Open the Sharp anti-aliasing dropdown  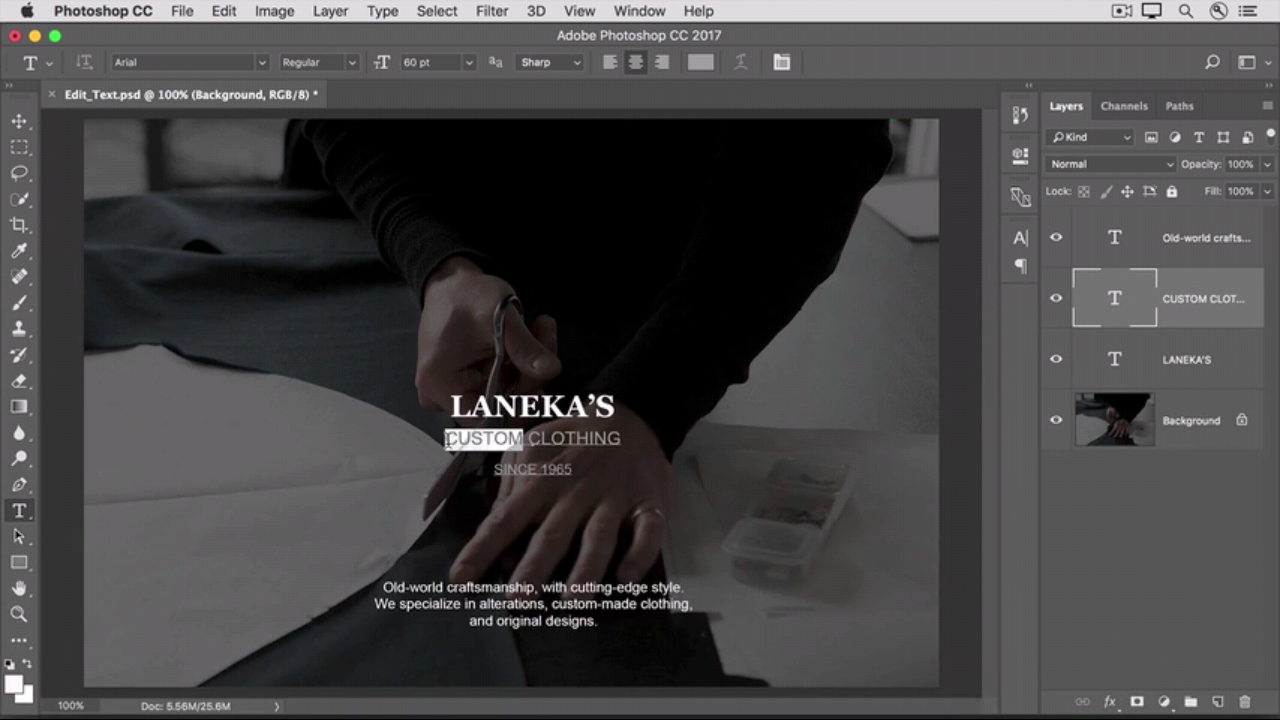tap(549, 62)
